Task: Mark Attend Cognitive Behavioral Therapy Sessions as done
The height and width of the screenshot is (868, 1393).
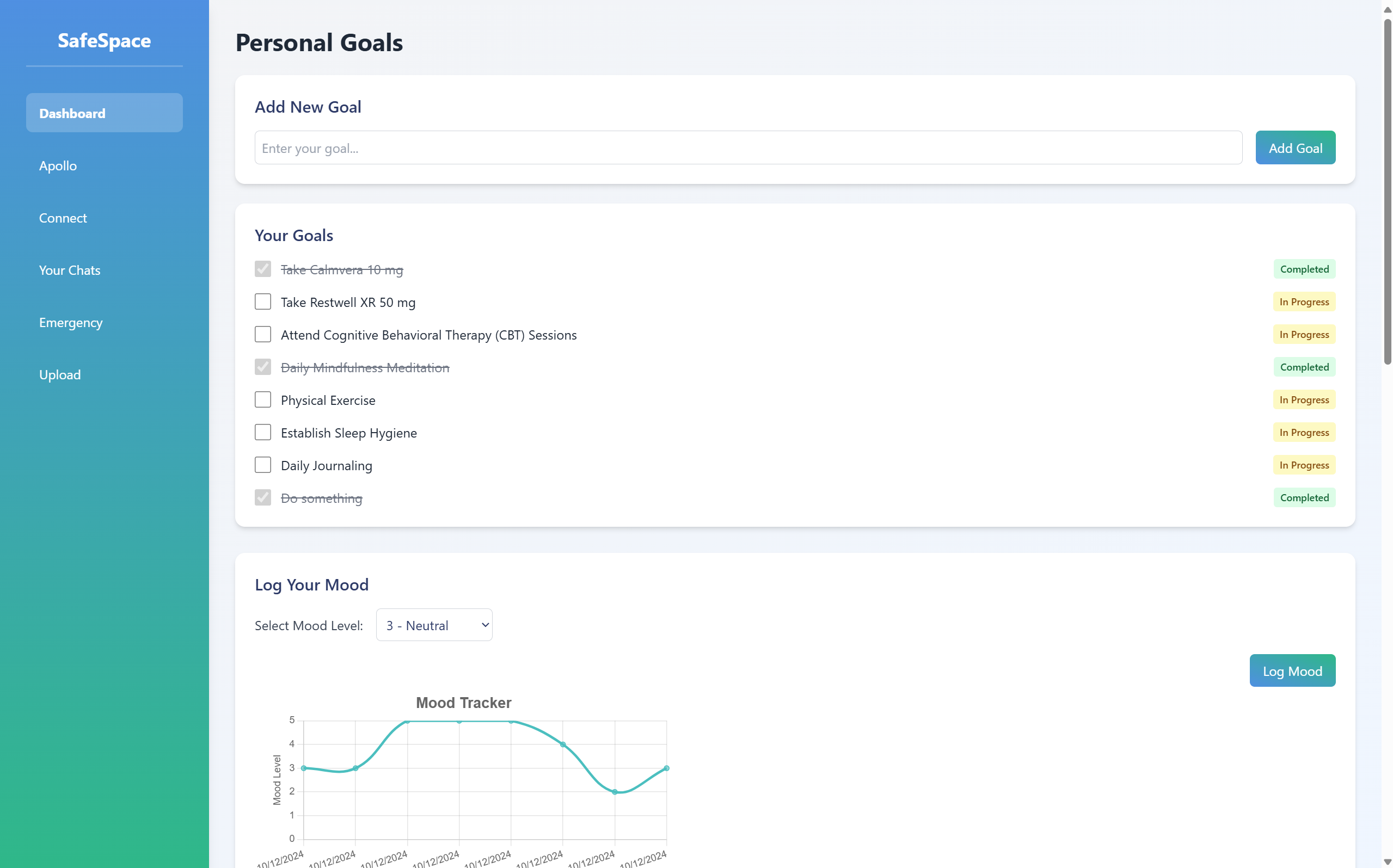Action: [x=262, y=335]
